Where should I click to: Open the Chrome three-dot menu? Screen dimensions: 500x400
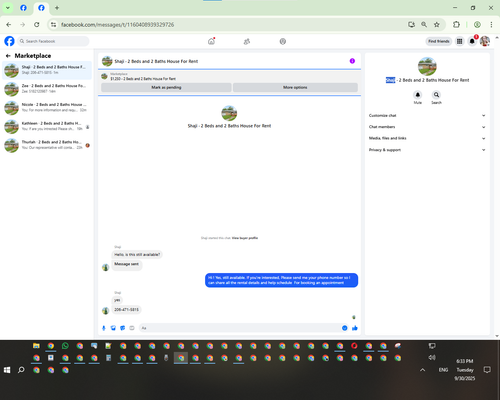[491, 24]
